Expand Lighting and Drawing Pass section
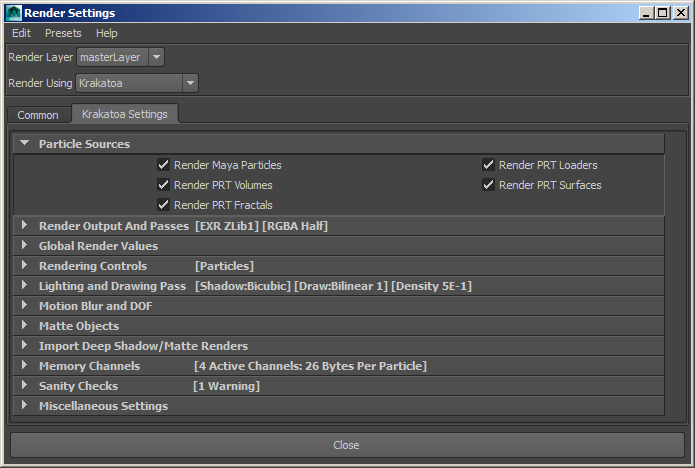This screenshot has height=468, width=695. click(x=24, y=285)
